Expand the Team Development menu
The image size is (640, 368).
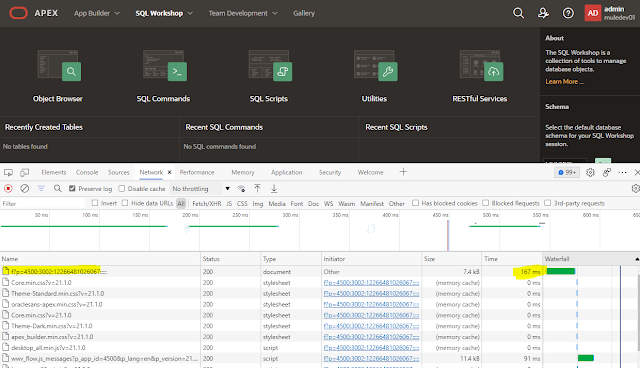click(243, 13)
